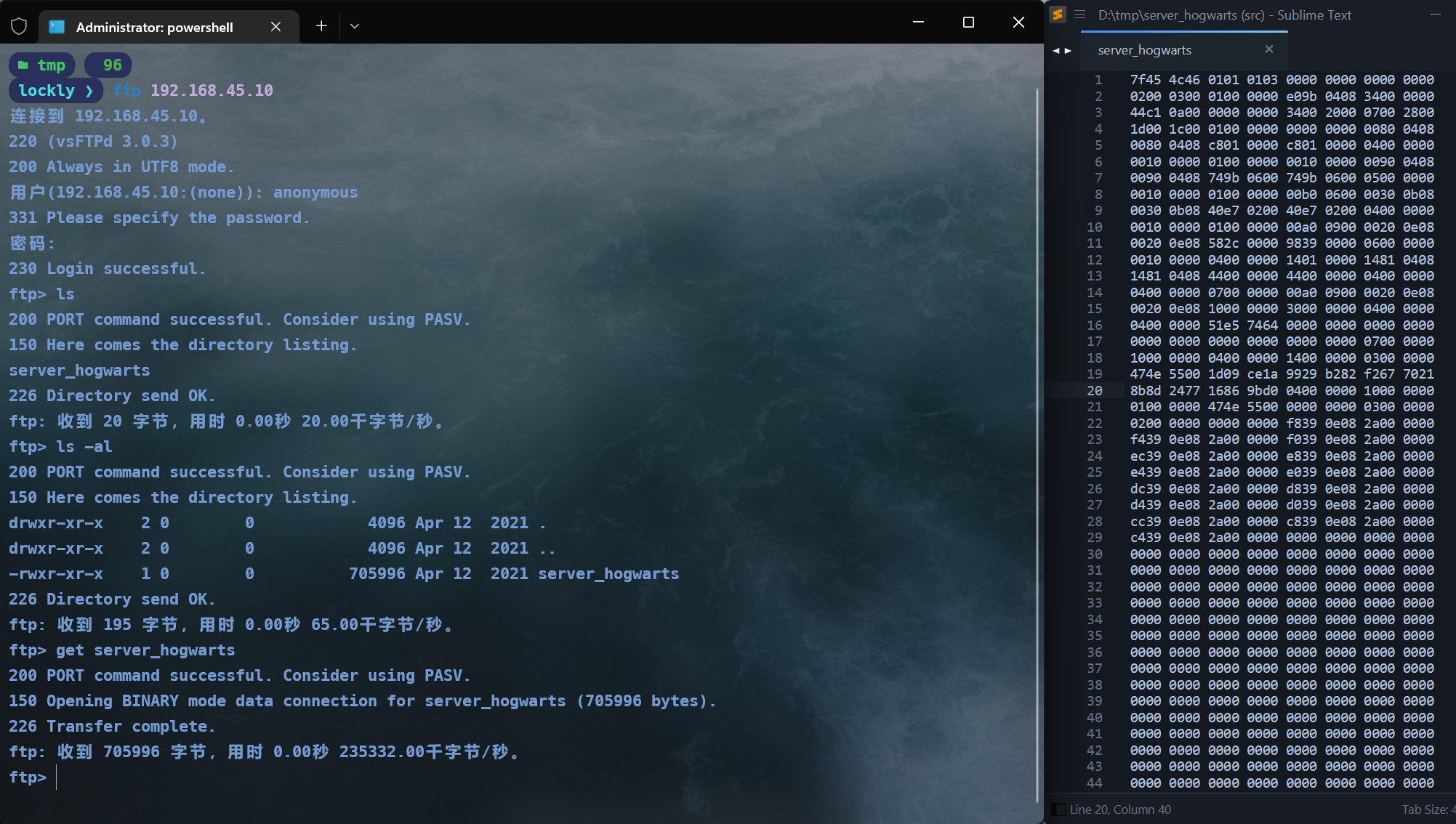The image size is (1456, 824).
Task: Click the '226 Transfer complete.' line
Action: [112, 726]
